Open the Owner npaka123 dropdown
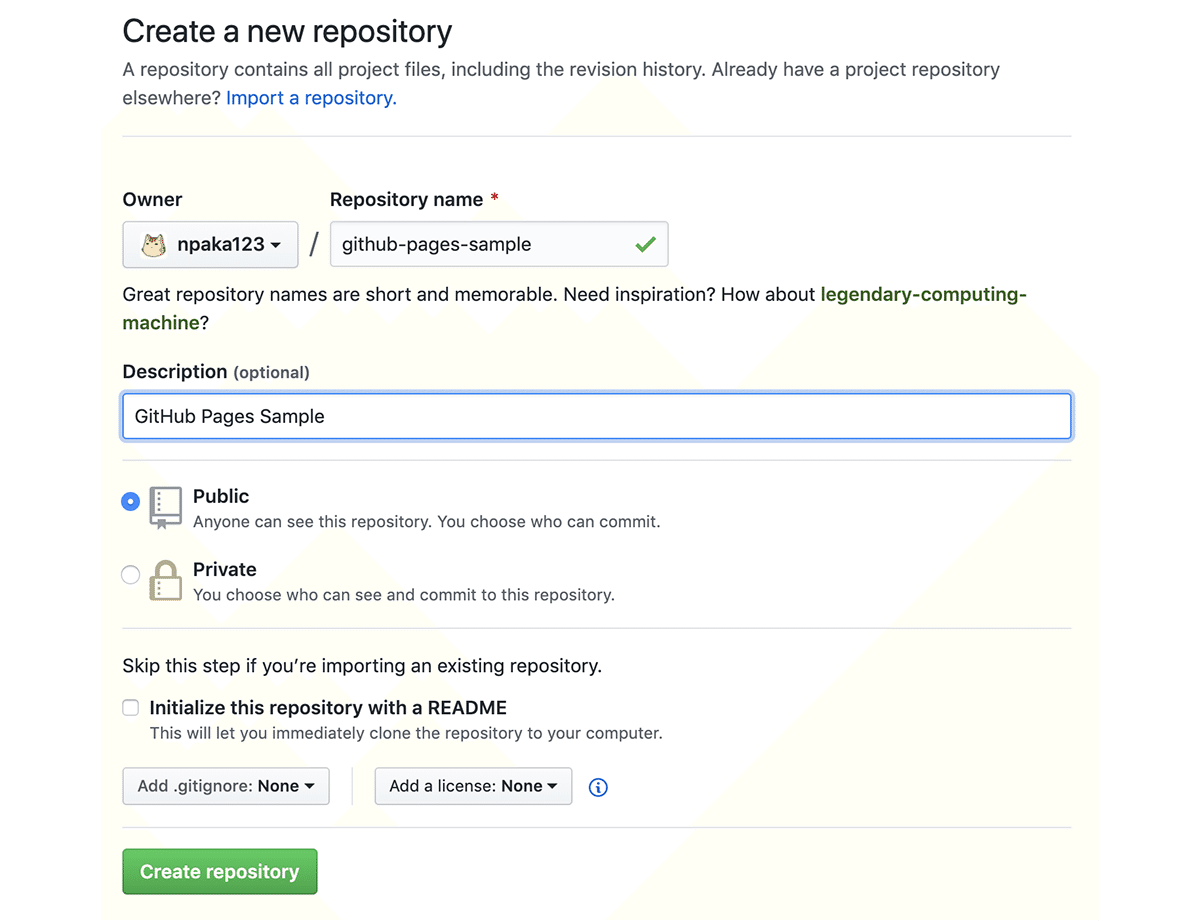The height and width of the screenshot is (921, 1200). click(x=210, y=244)
